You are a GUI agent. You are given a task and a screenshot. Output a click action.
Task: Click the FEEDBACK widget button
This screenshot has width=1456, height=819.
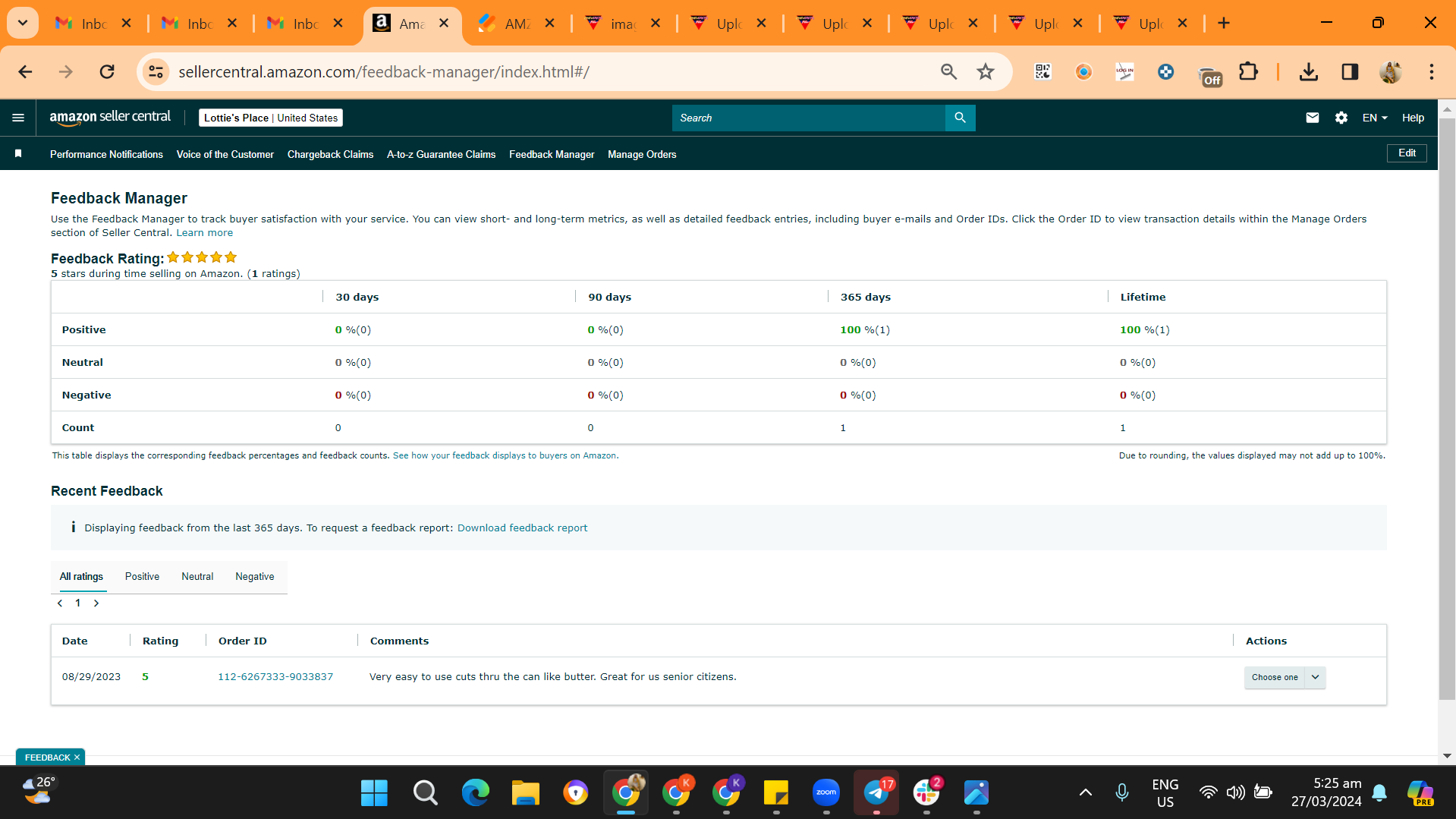[47, 758]
